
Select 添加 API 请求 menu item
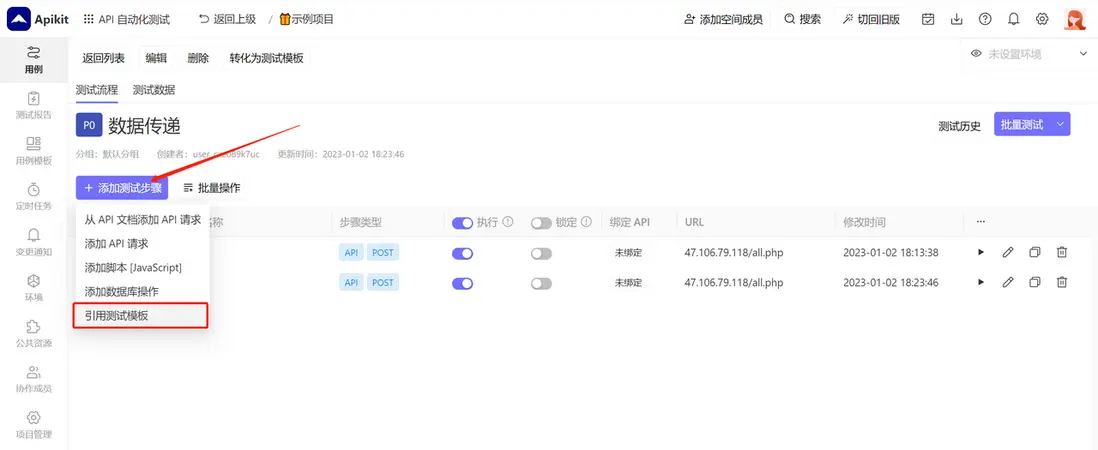[x=143, y=244]
